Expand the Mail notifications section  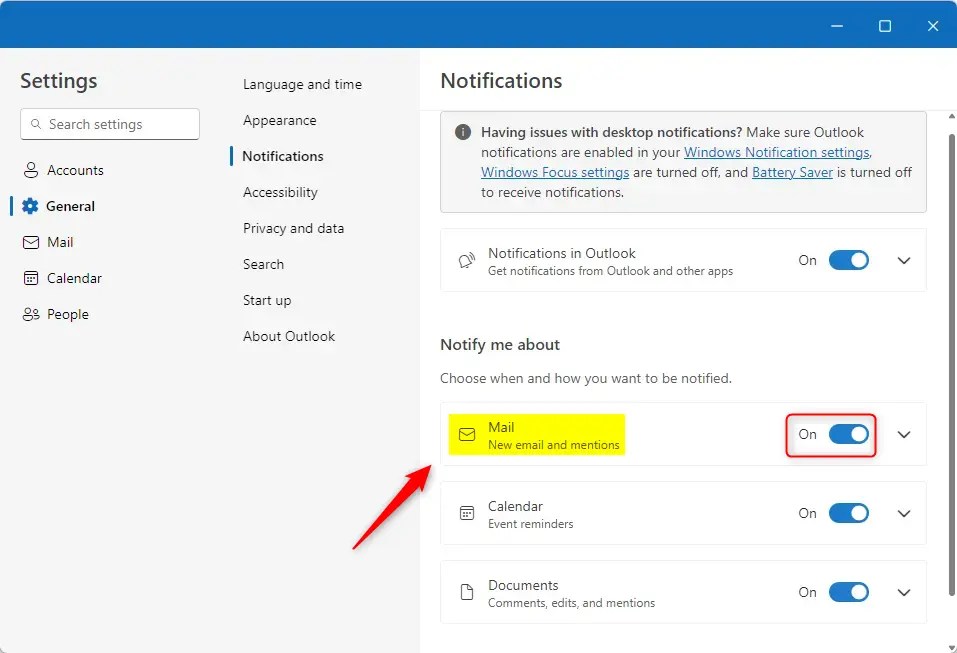[x=903, y=435]
